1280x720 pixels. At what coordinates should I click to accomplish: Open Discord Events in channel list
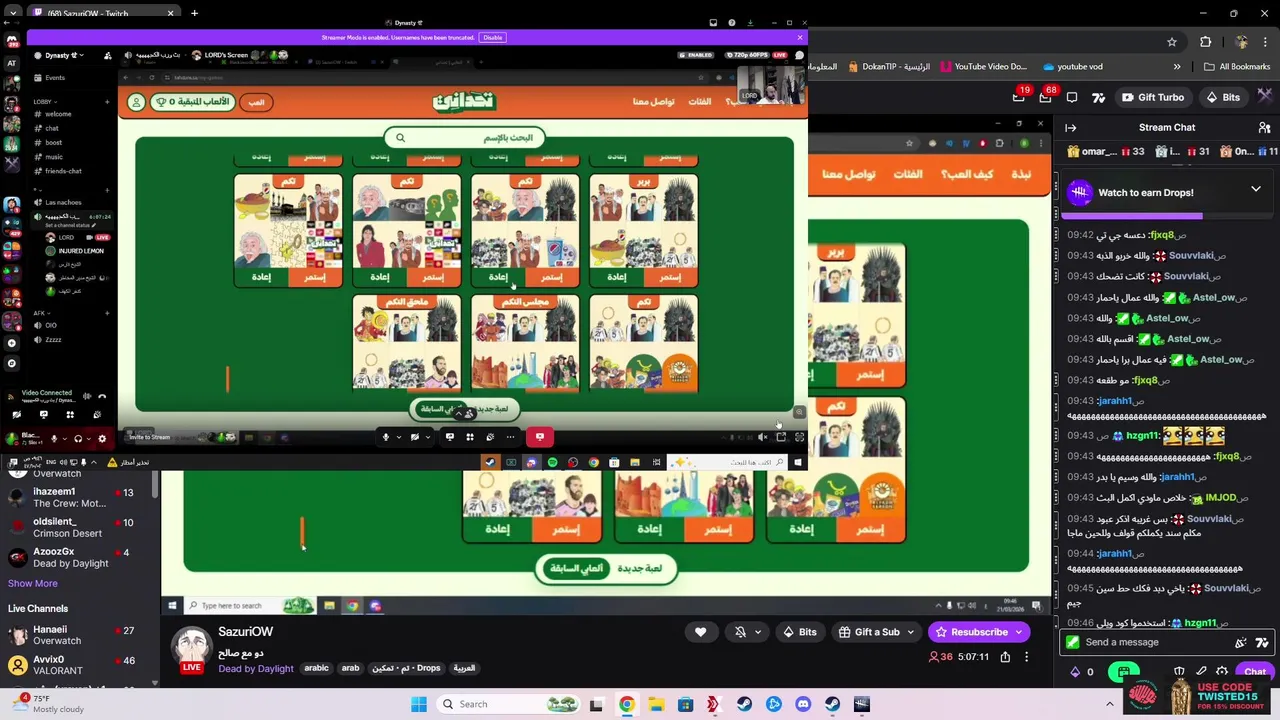[x=55, y=78]
